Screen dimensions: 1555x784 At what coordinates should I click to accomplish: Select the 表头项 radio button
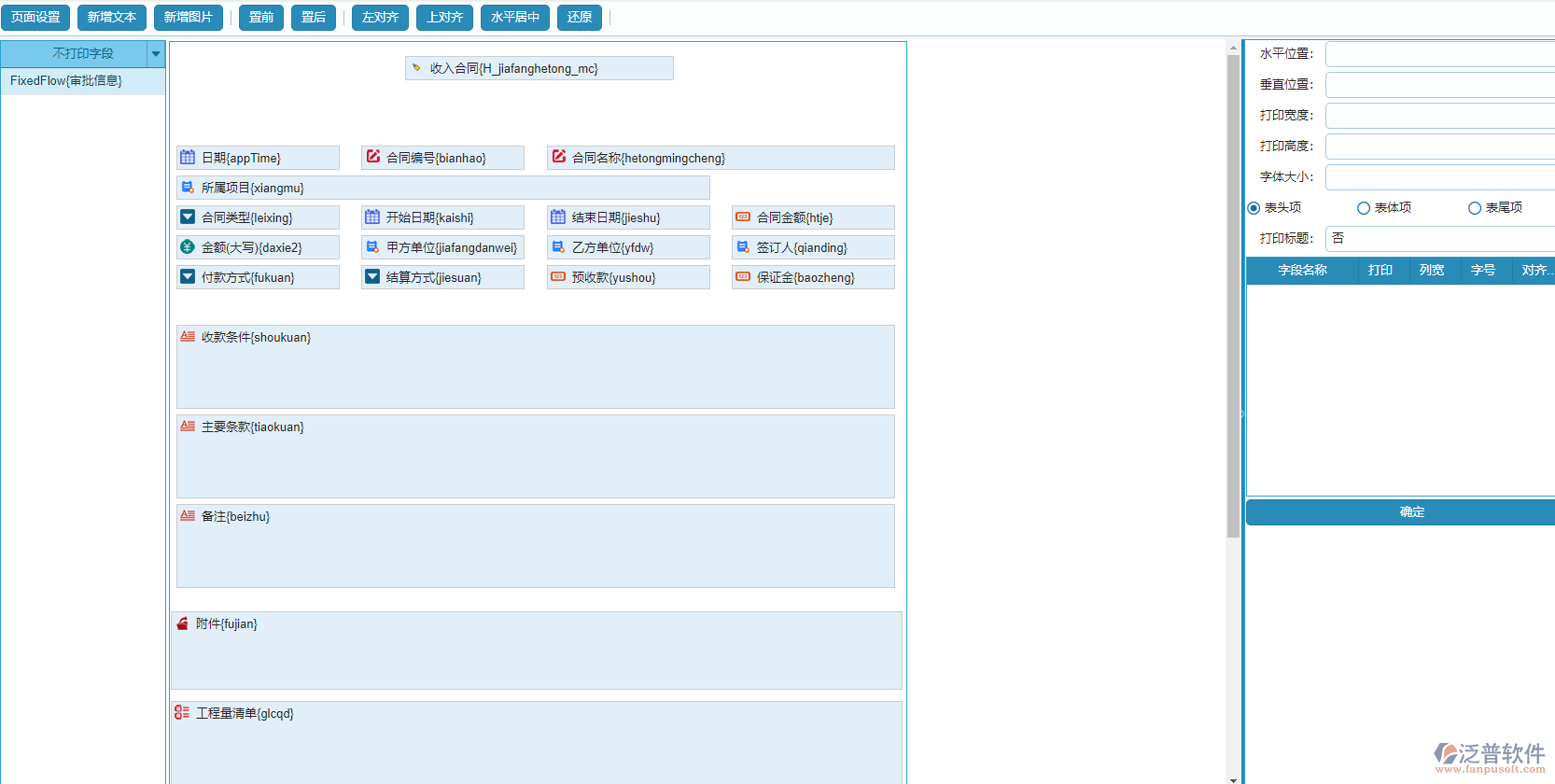pos(1254,208)
